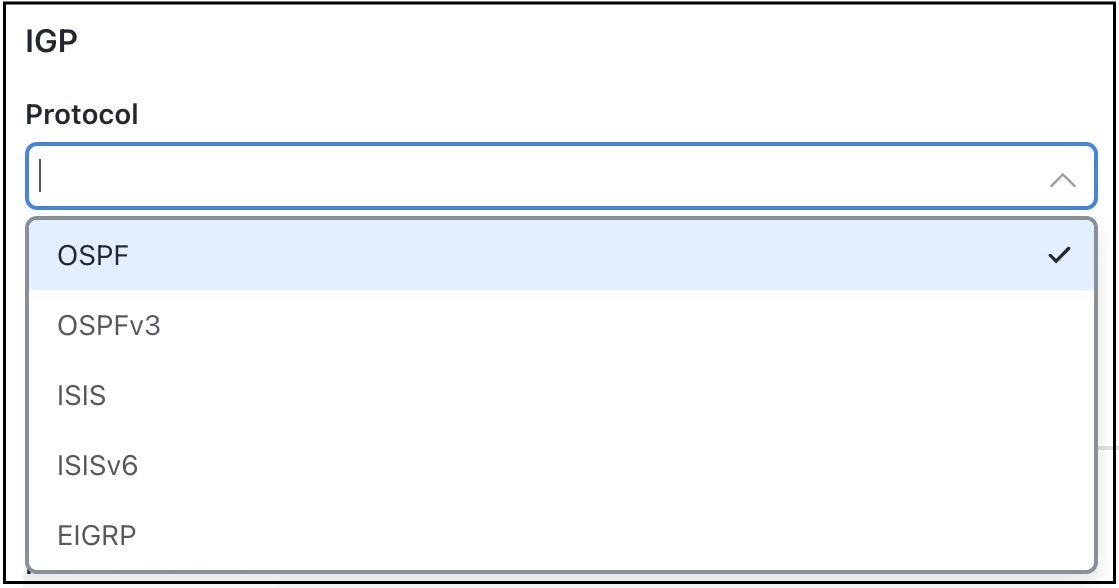1119x588 pixels.
Task: Choose the OSPFv3 option
Action: [x=109, y=326]
